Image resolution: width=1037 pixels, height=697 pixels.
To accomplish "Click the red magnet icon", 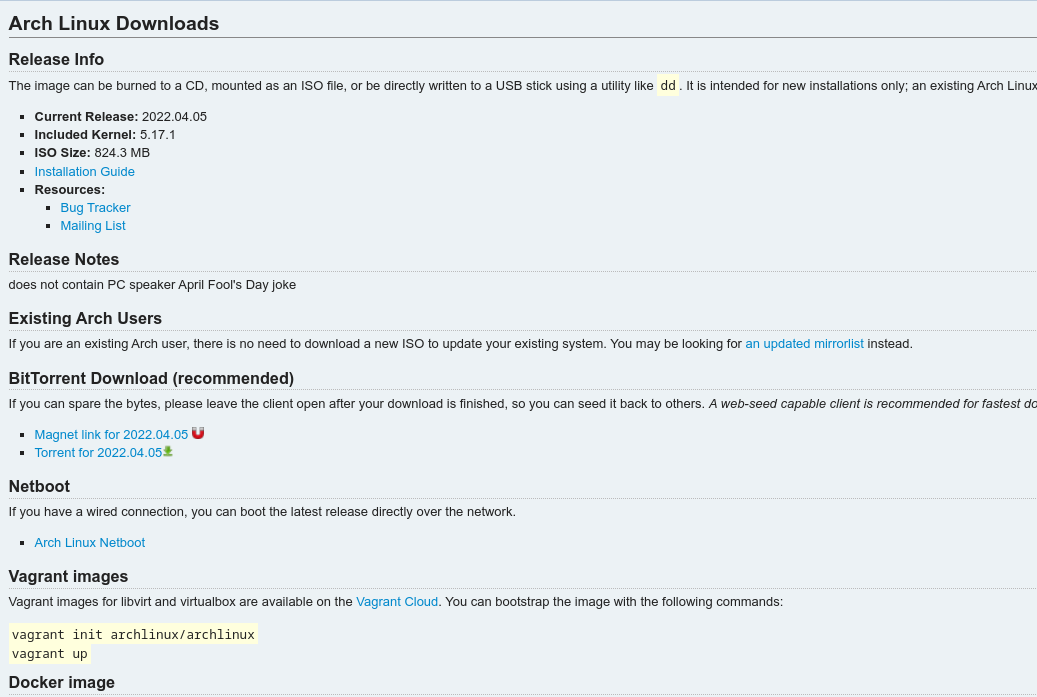I will pyautogui.click(x=198, y=433).
